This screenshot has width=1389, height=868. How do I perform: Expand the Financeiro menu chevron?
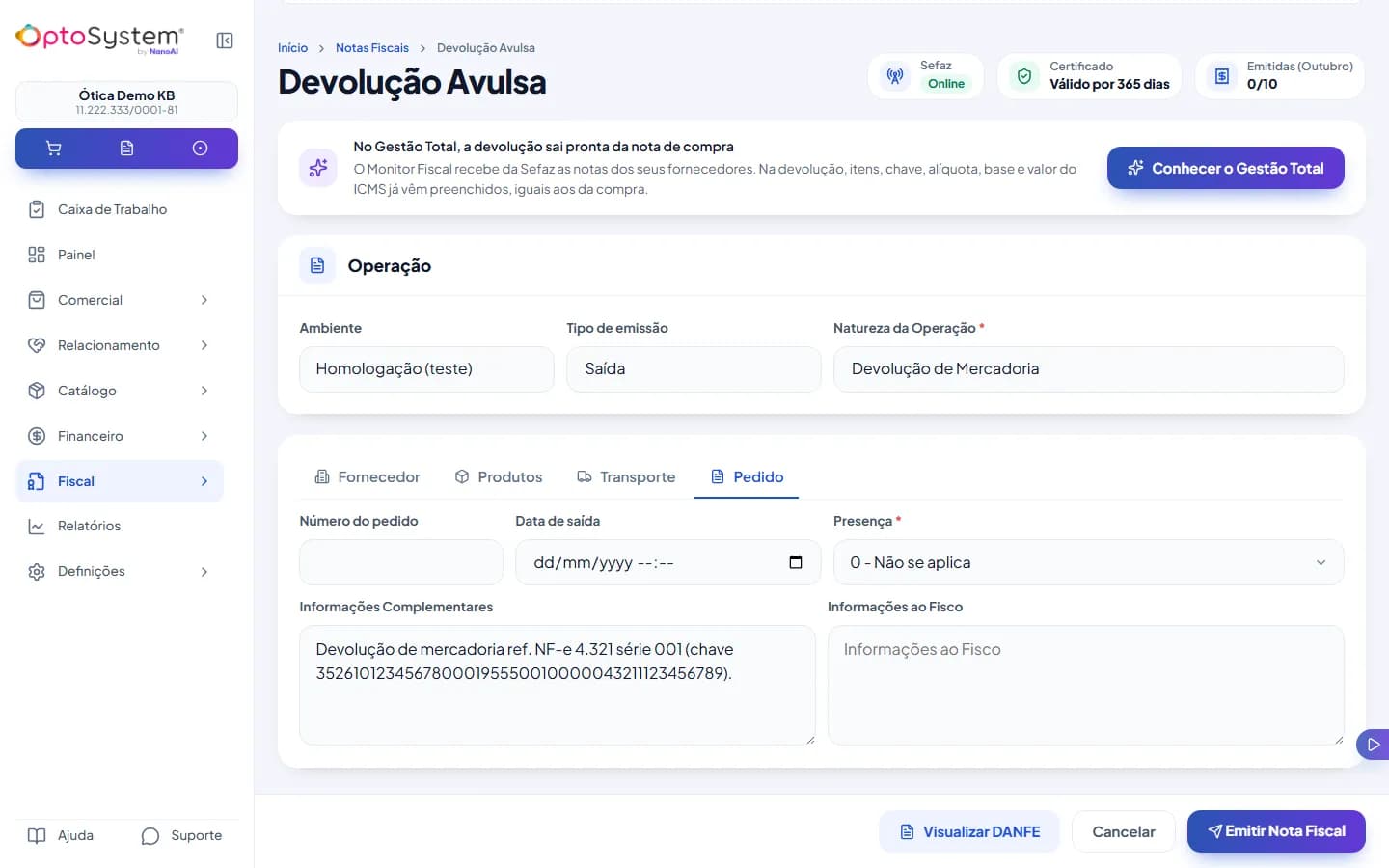(204, 436)
